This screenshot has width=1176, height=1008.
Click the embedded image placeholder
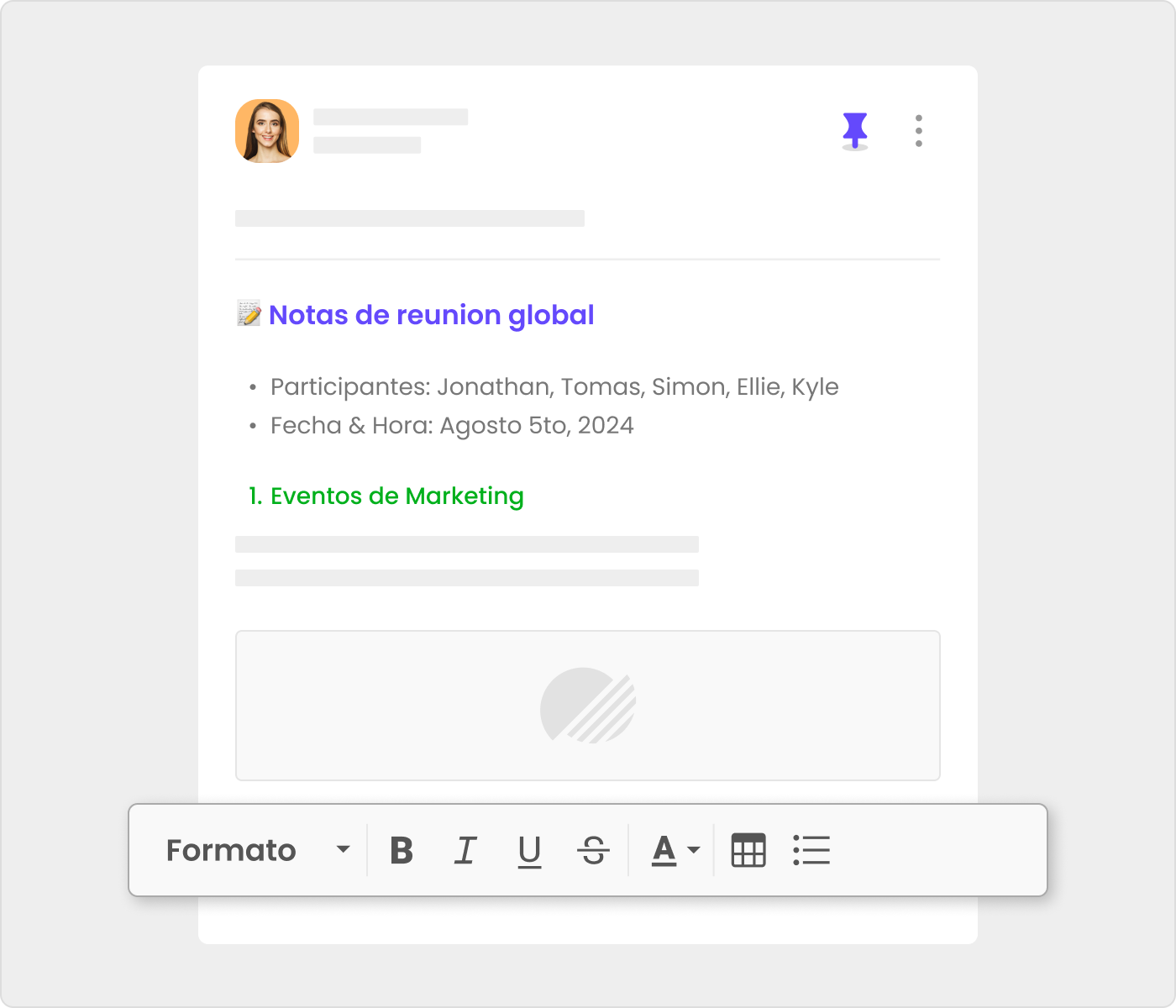click(x=587, y=706)
